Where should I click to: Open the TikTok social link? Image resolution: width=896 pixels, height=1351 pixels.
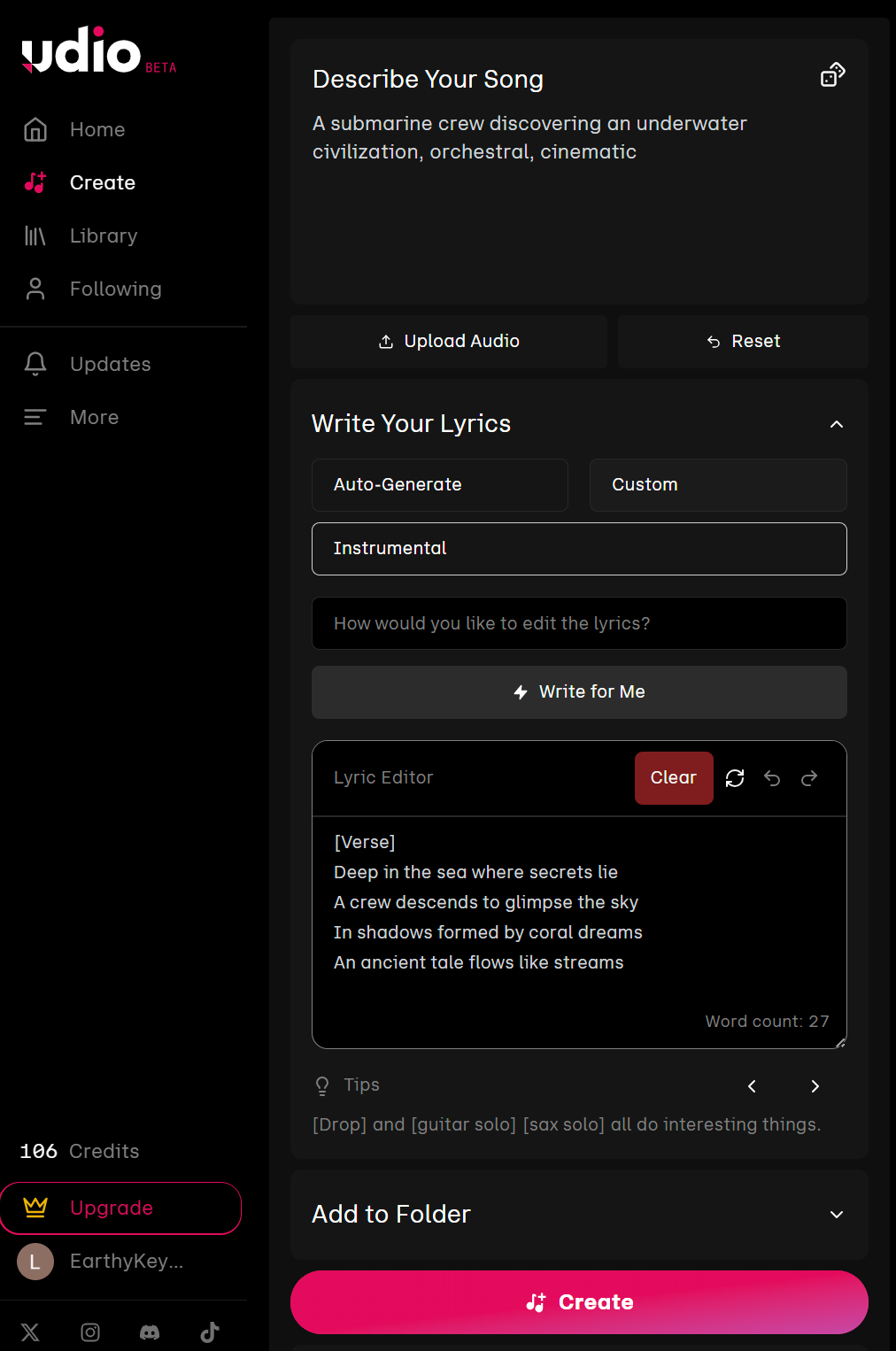(x=210, y=1332)
